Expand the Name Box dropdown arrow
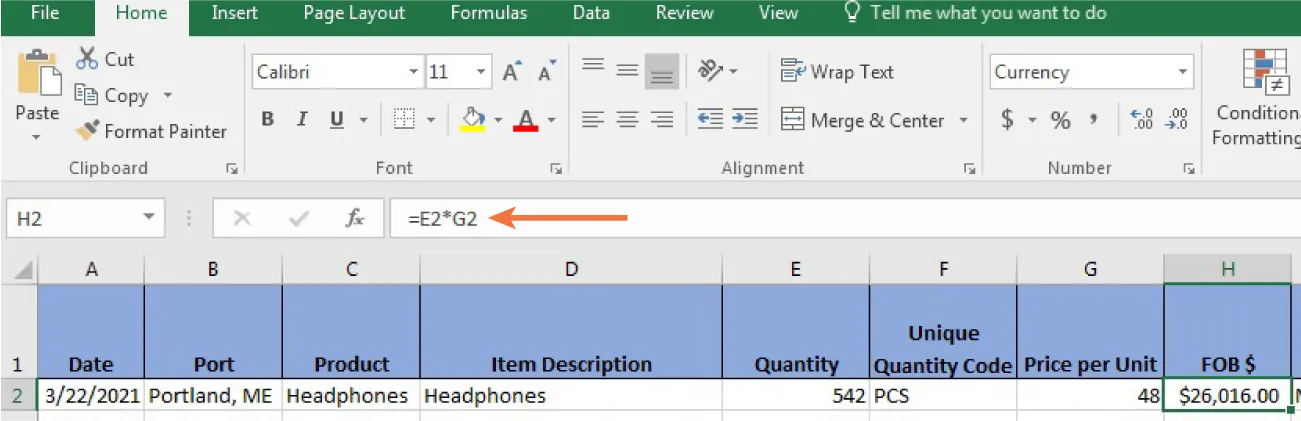The width and height of the screenshot is (1301, 421). [149, 218]
